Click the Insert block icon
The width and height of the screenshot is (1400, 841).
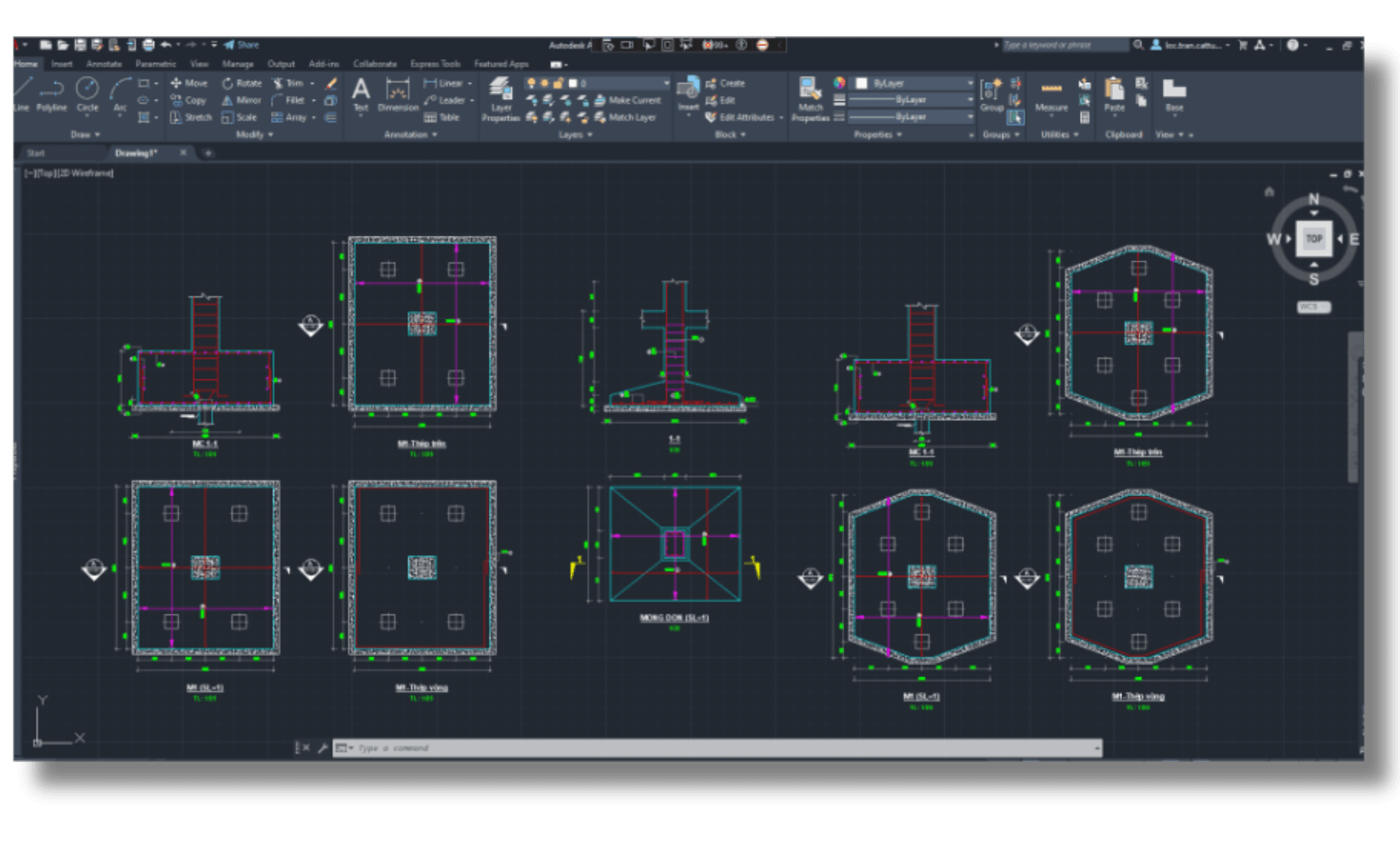688,94
